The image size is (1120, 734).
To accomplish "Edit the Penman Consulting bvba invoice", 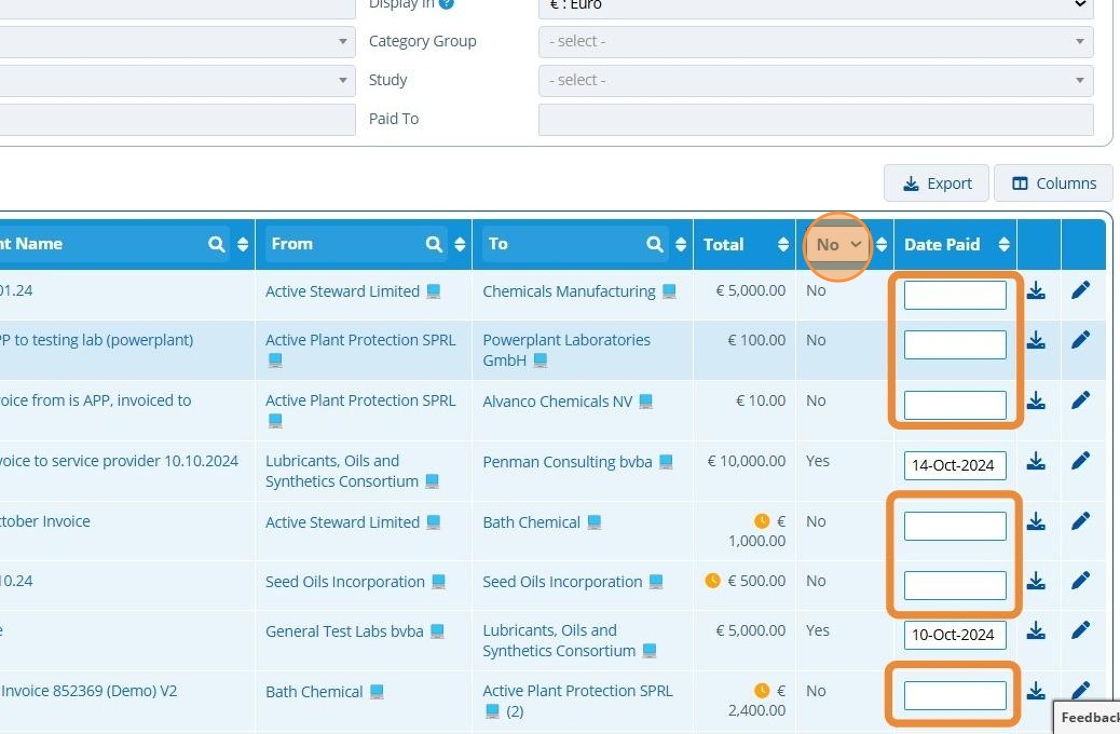I will 1080,461.
